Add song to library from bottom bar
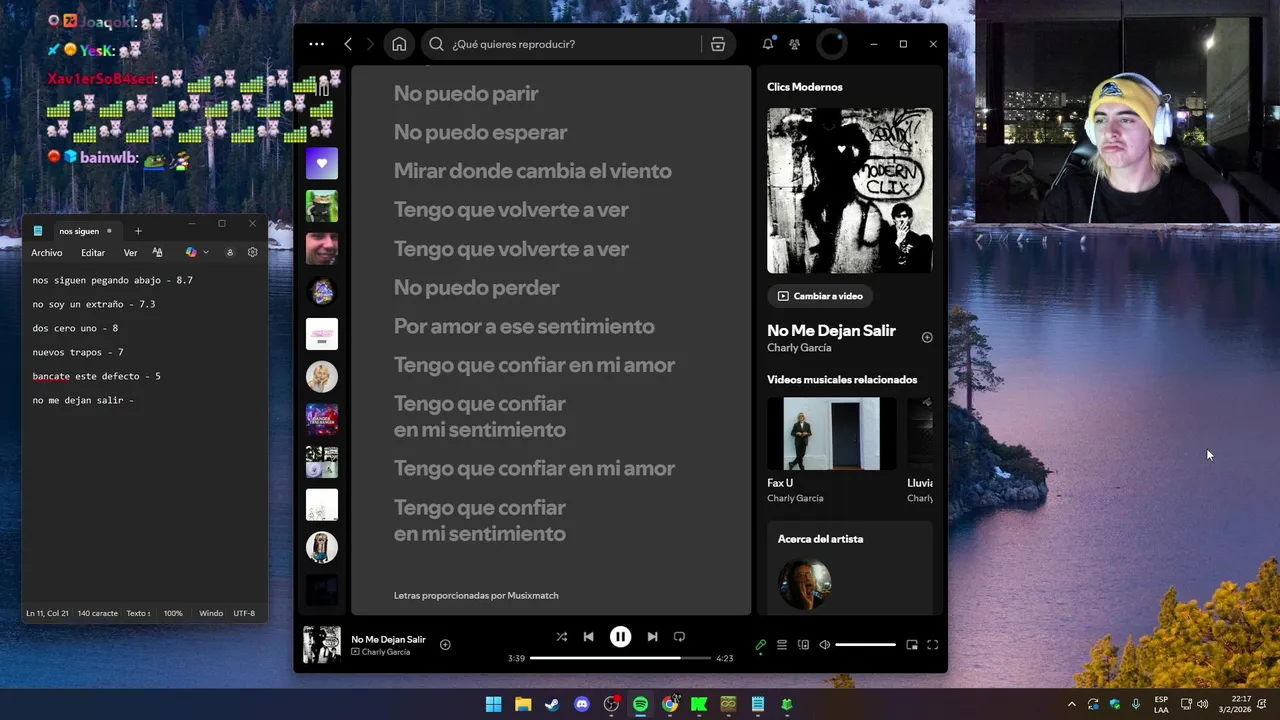This screenshot has height=720, width=1280. (445, 645)
